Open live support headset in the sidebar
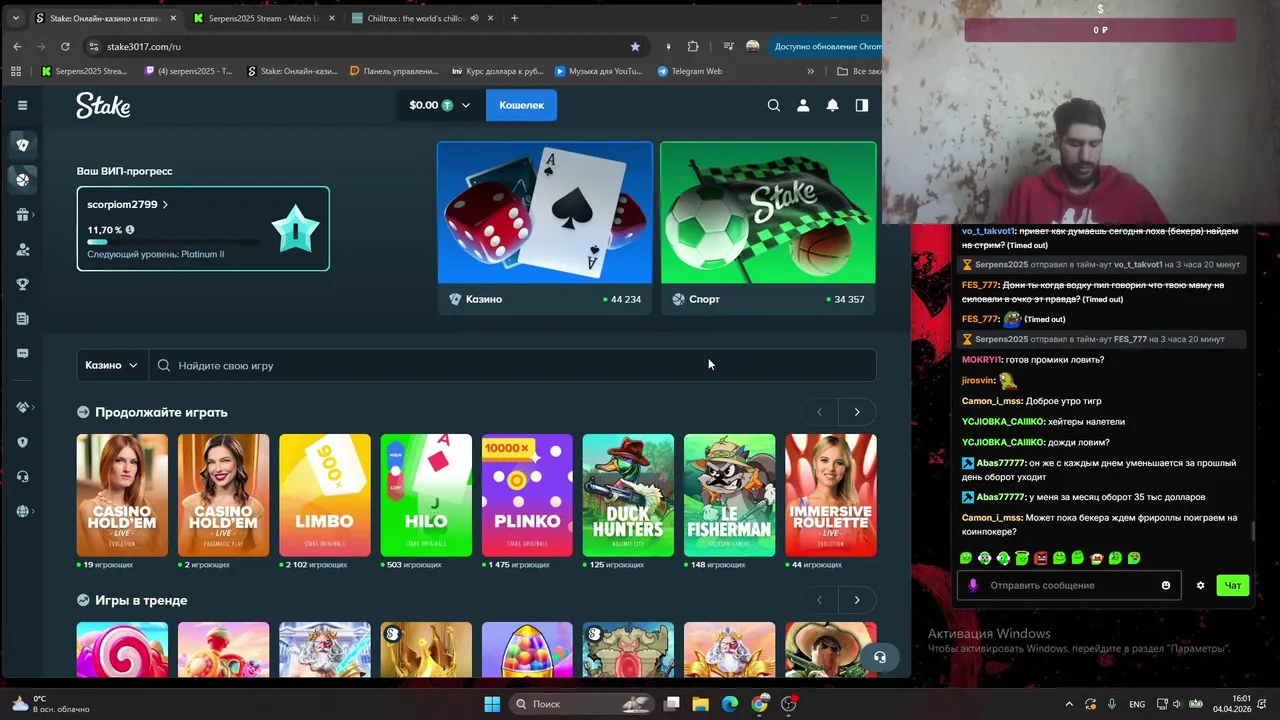Image resolution: width=1280 pixels, height=720 pixels. tap(22, 477)
